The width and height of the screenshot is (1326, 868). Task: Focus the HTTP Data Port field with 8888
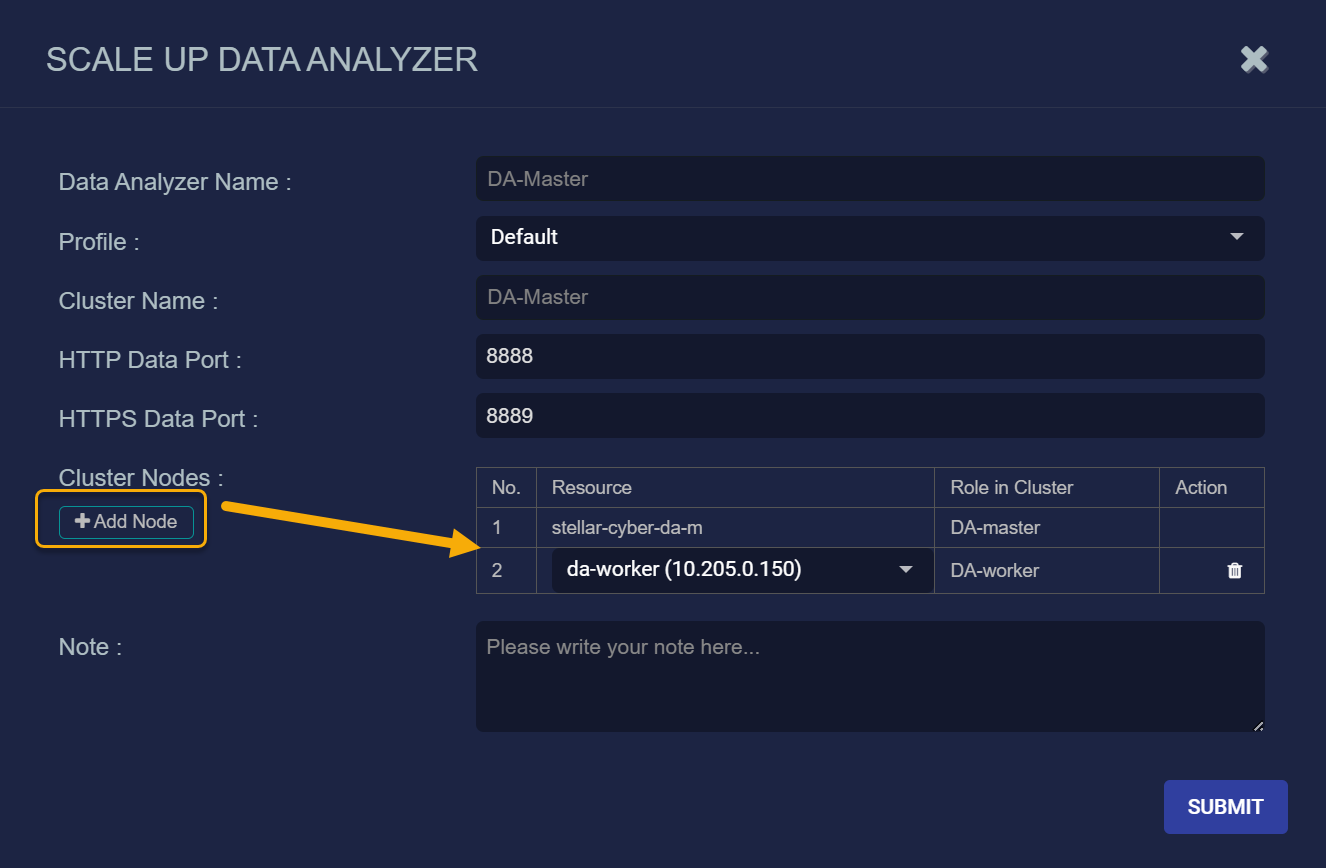(x=869, y=356)
